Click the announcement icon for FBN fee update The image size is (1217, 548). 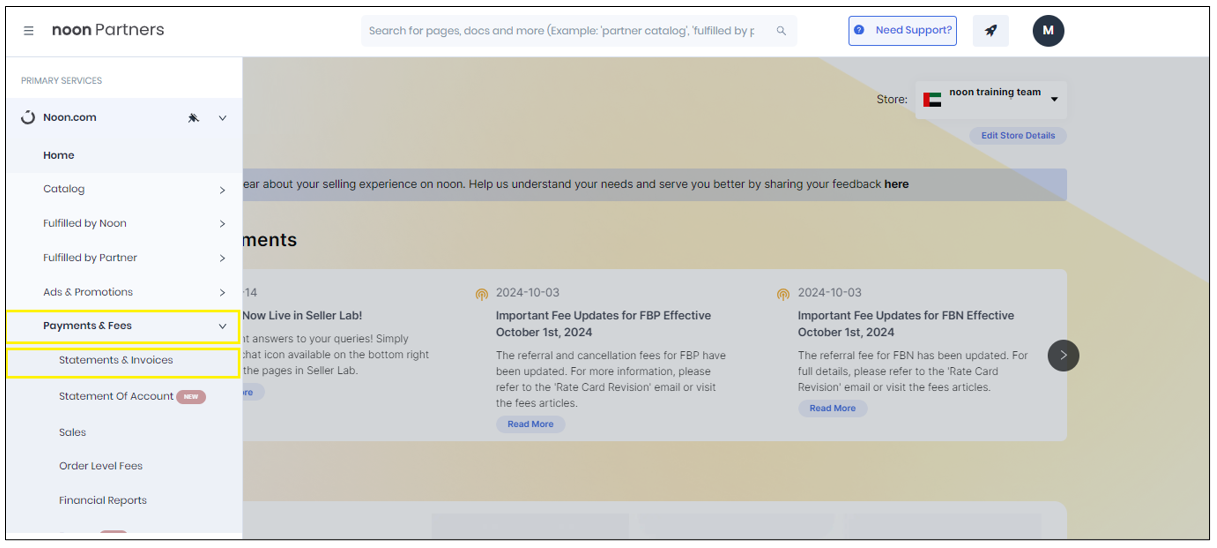coord(783,294)
